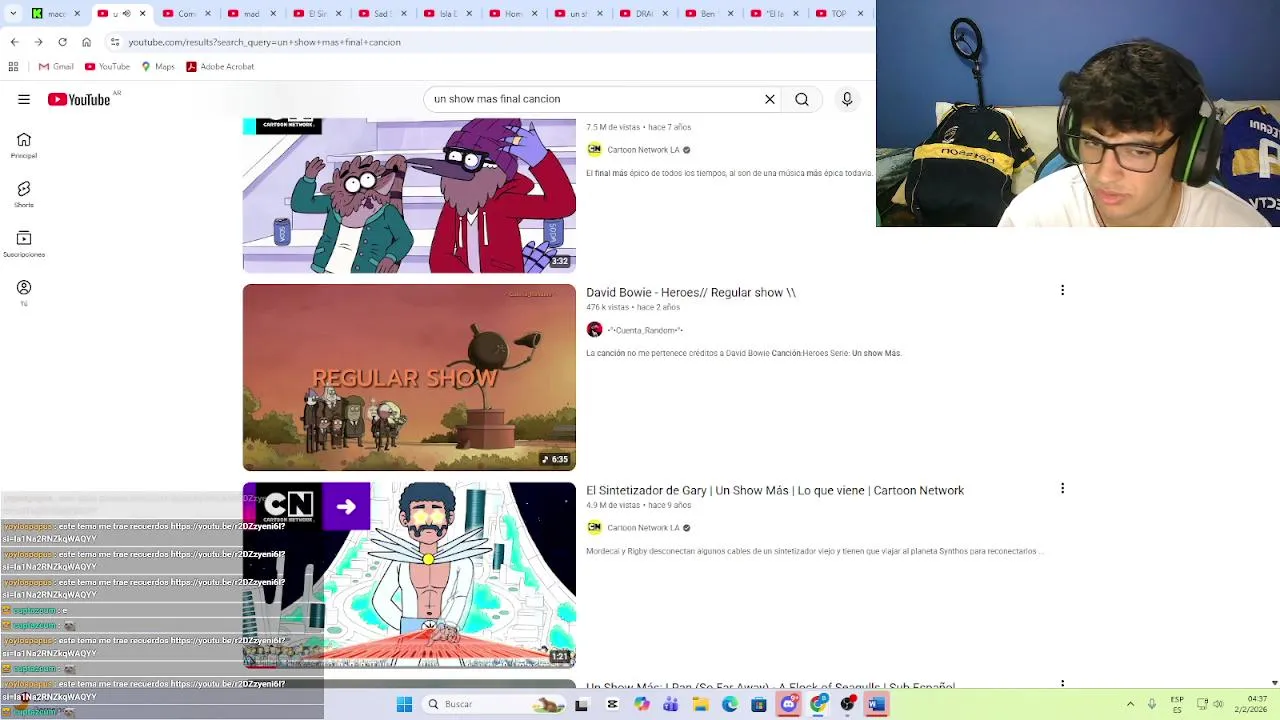This screenshot has height=720, width=1280.
Task: Open Cartoon Network LA channel on first result
Action: 643,149
